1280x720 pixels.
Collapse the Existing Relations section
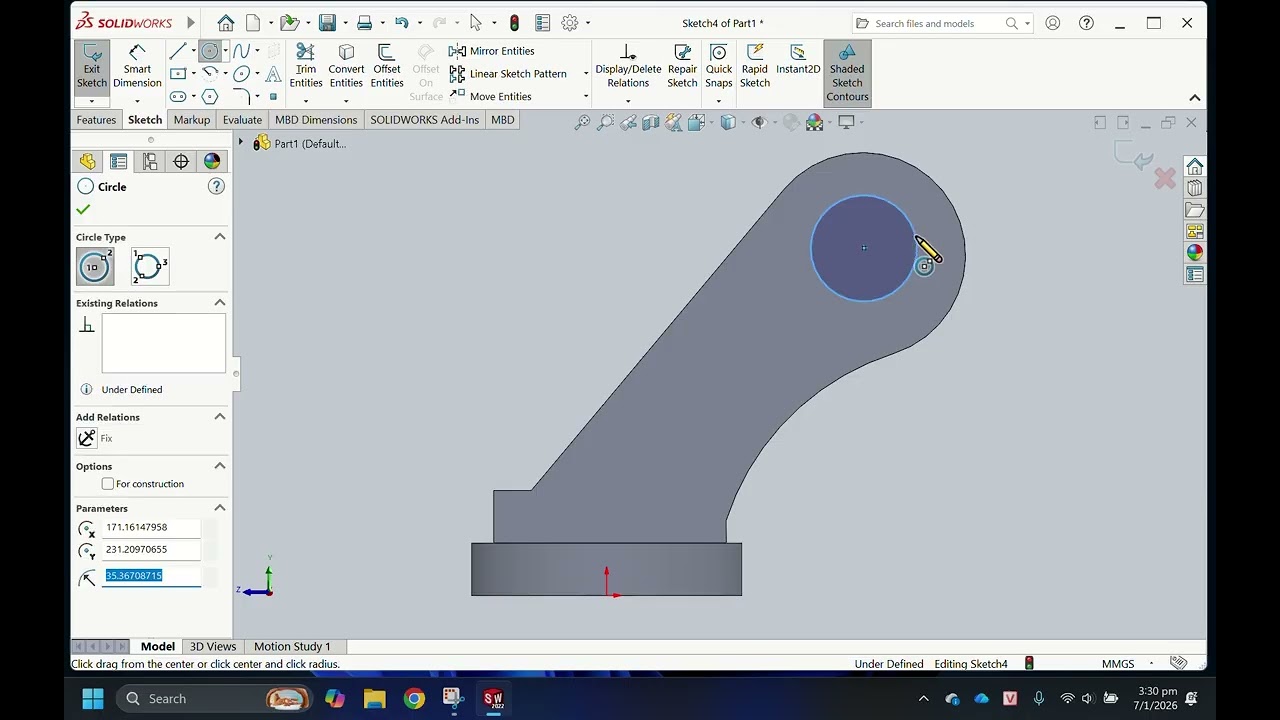[220, 303]
